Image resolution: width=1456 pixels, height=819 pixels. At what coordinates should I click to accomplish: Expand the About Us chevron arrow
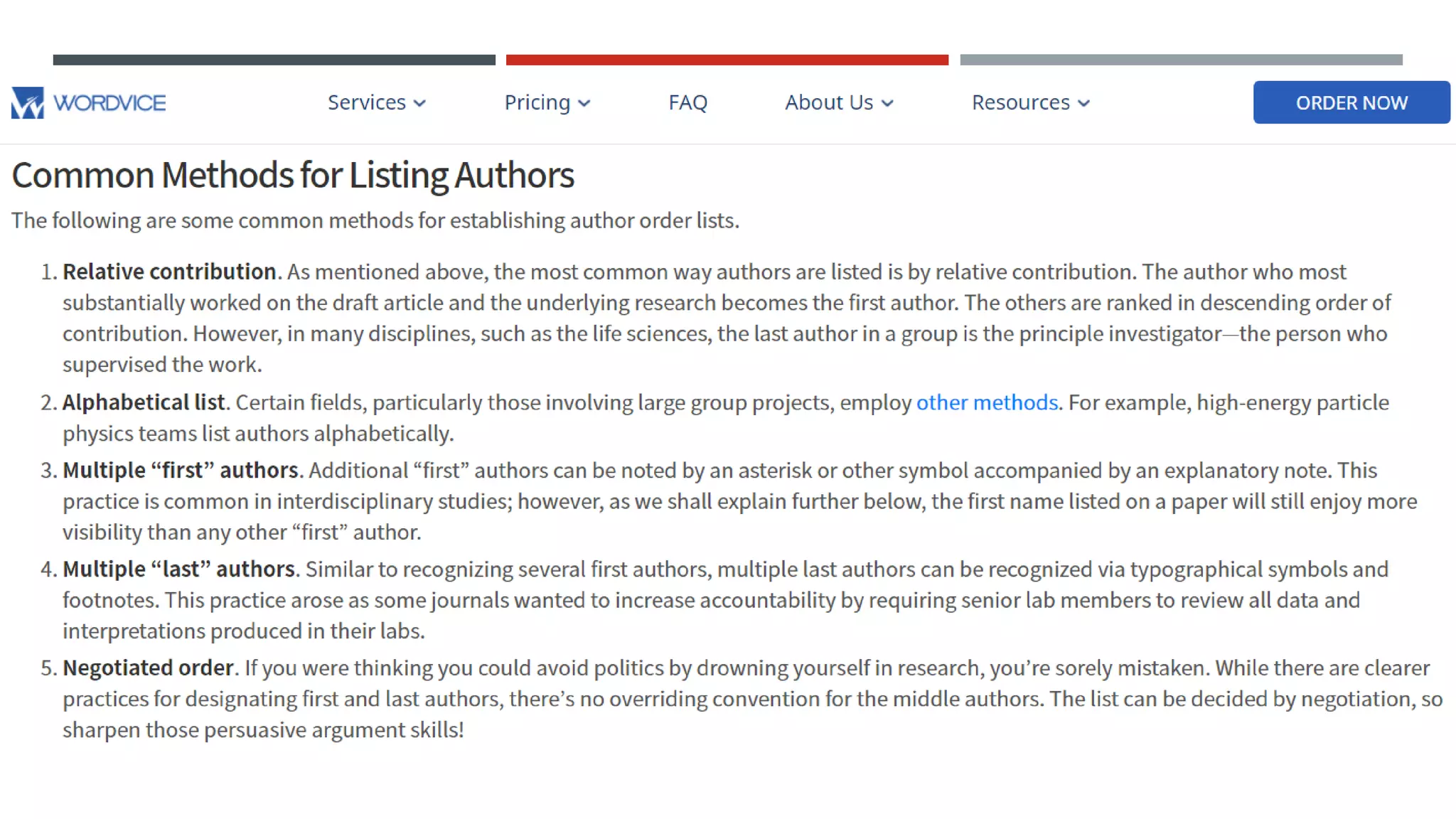(887, 104)
